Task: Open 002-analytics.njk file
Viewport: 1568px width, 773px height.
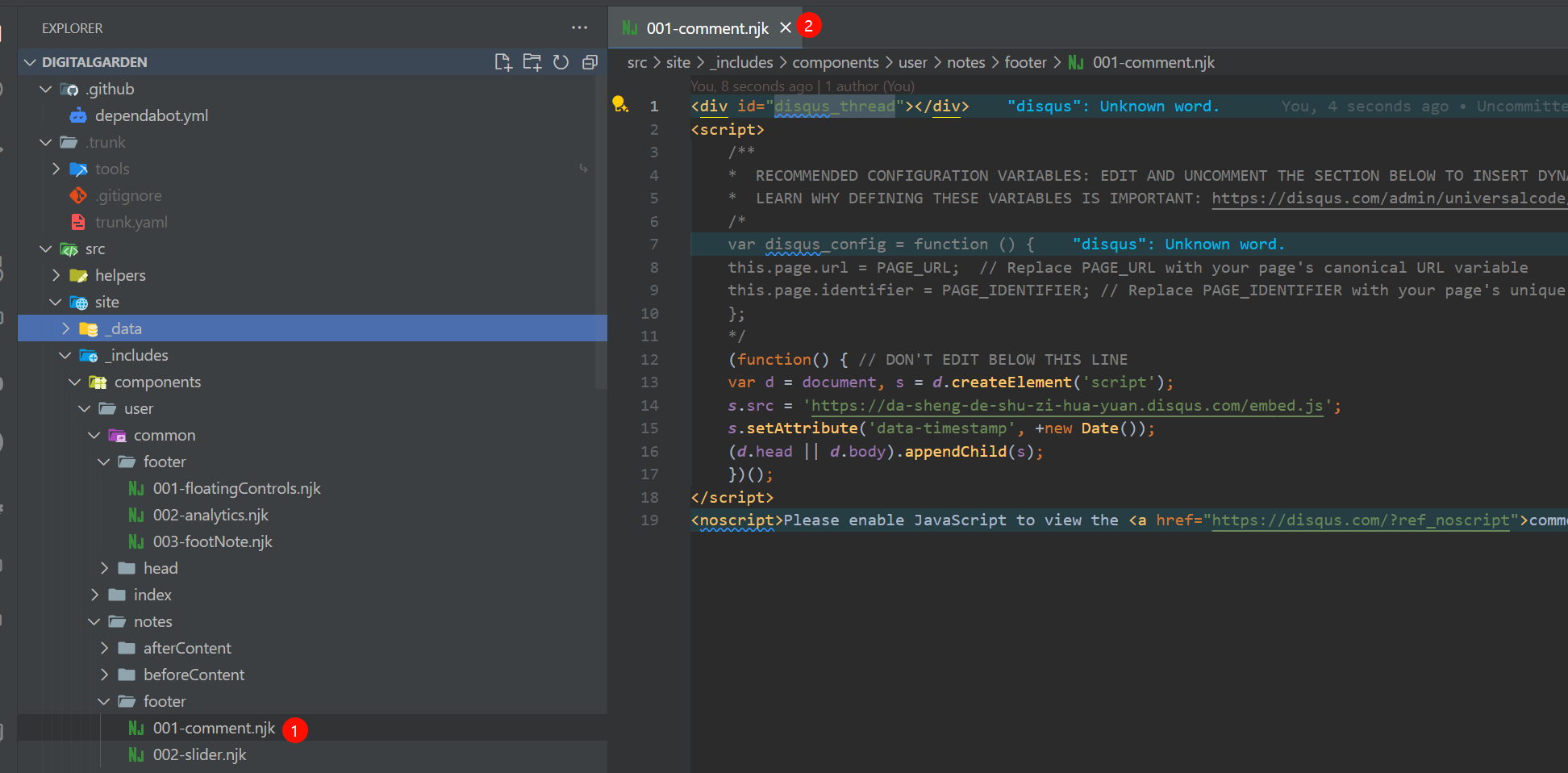Action: click(x=211, y=515)
